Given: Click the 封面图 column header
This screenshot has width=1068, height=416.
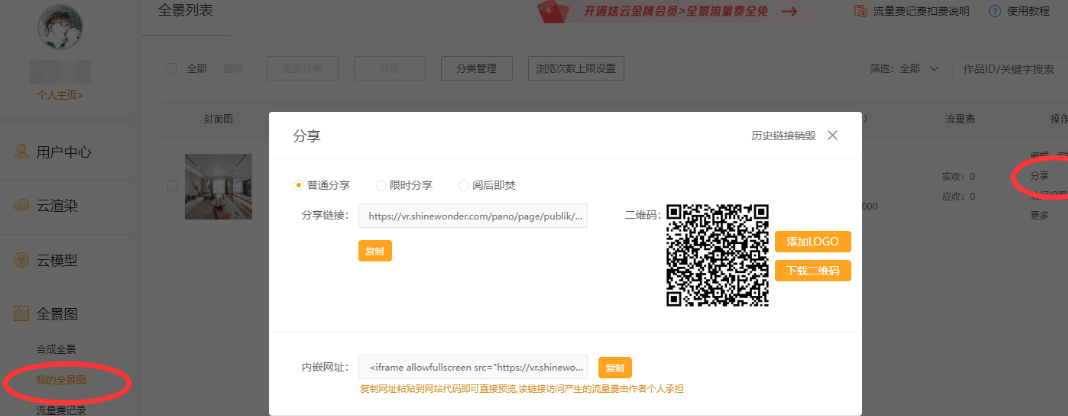Looking at the screenshot, I should point(218,119).
